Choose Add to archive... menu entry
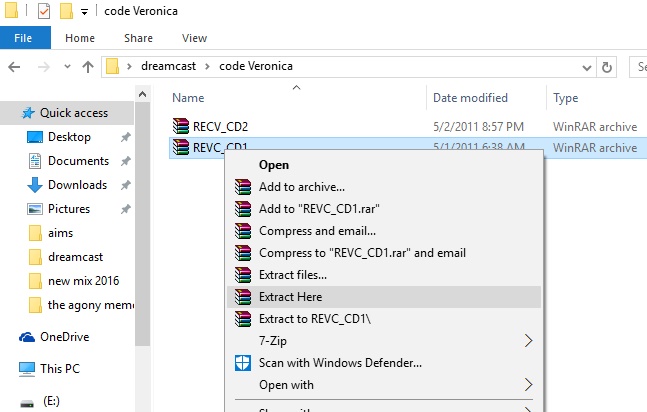This screenshot has height=412, width=647. pyautogui.click(x=384, y=187)
